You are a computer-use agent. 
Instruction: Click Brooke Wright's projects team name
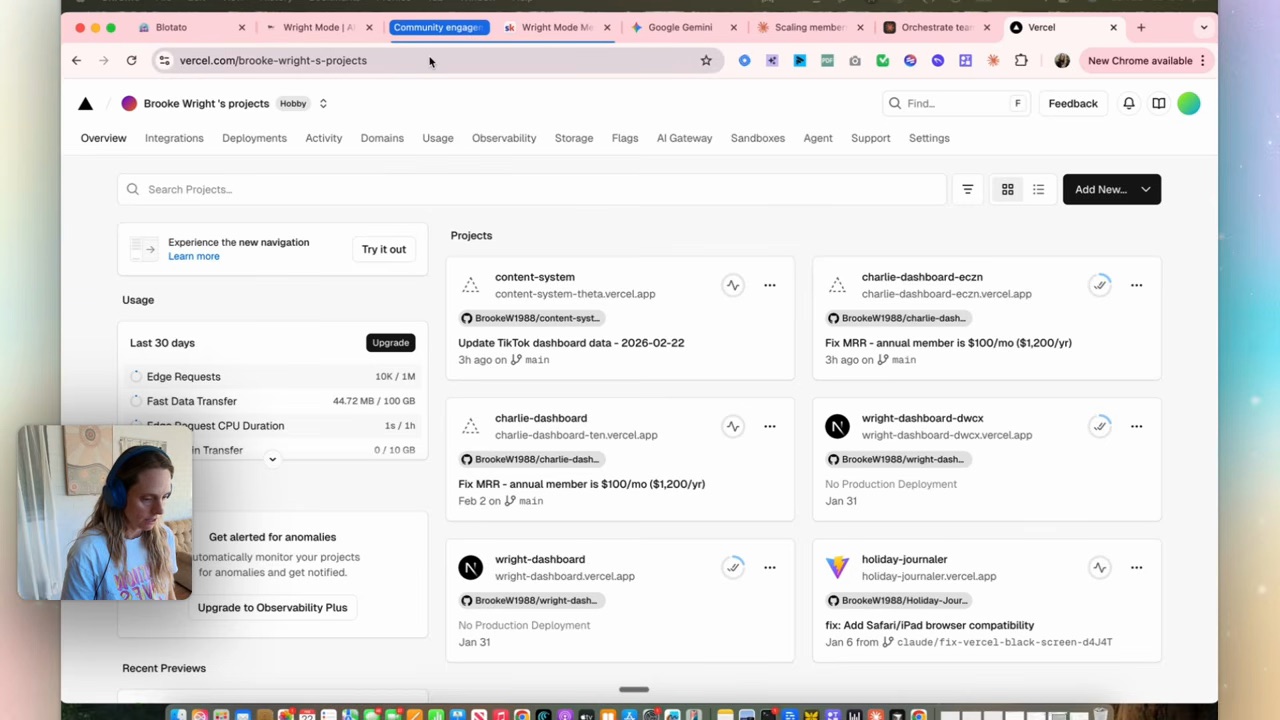206,103
